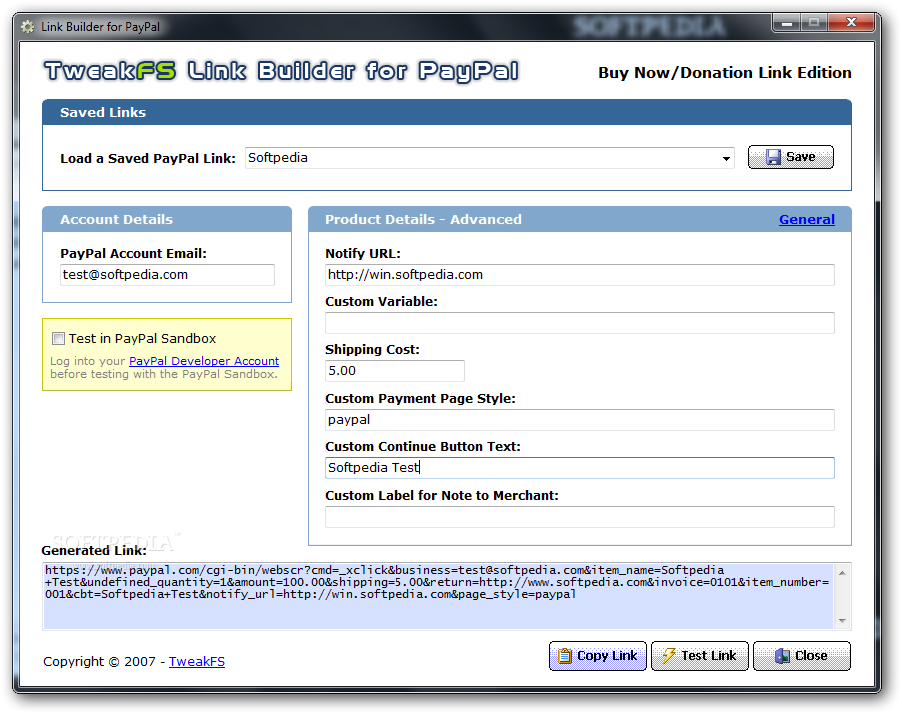The height and width of the screenshot is (714, 902).
Task: Click the Copy Link button
Action: 598,656
